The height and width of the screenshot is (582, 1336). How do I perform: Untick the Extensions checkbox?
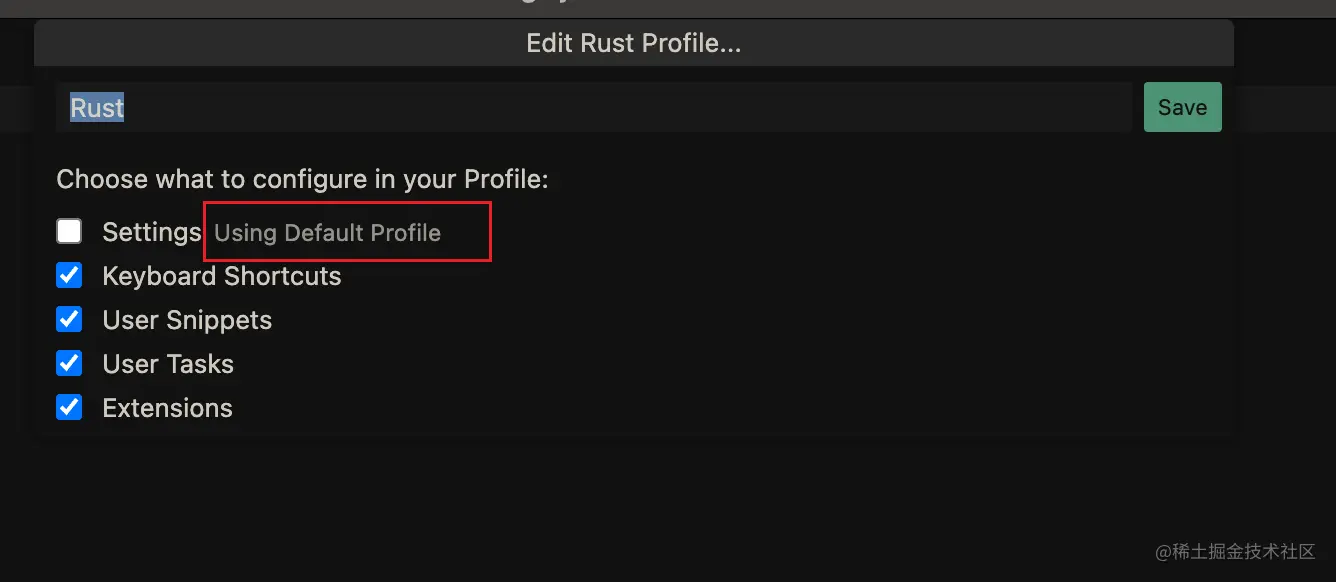point(69,408)
